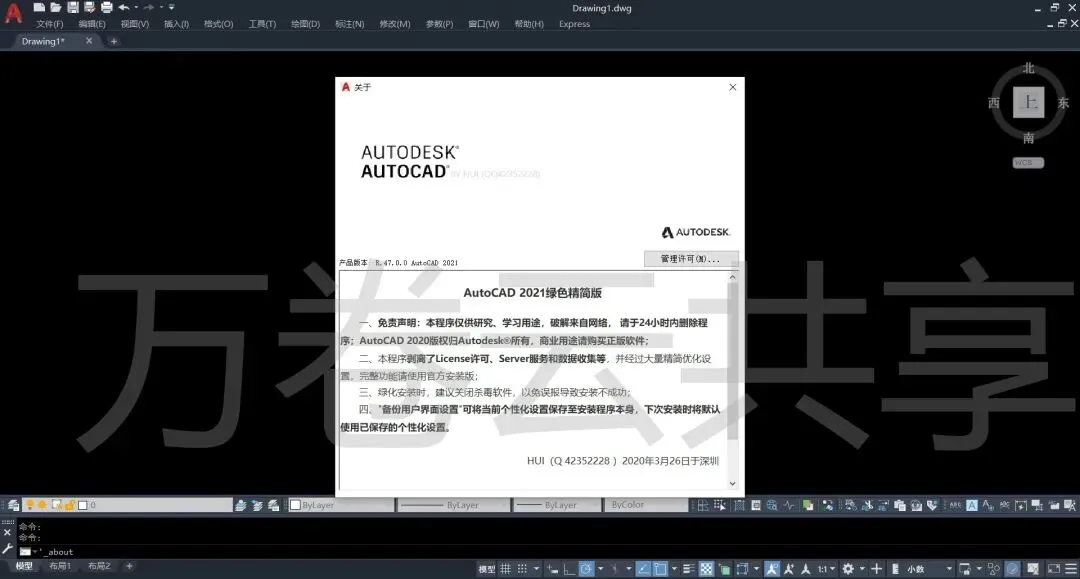Open the 格式(O) menu

(218, 24)
